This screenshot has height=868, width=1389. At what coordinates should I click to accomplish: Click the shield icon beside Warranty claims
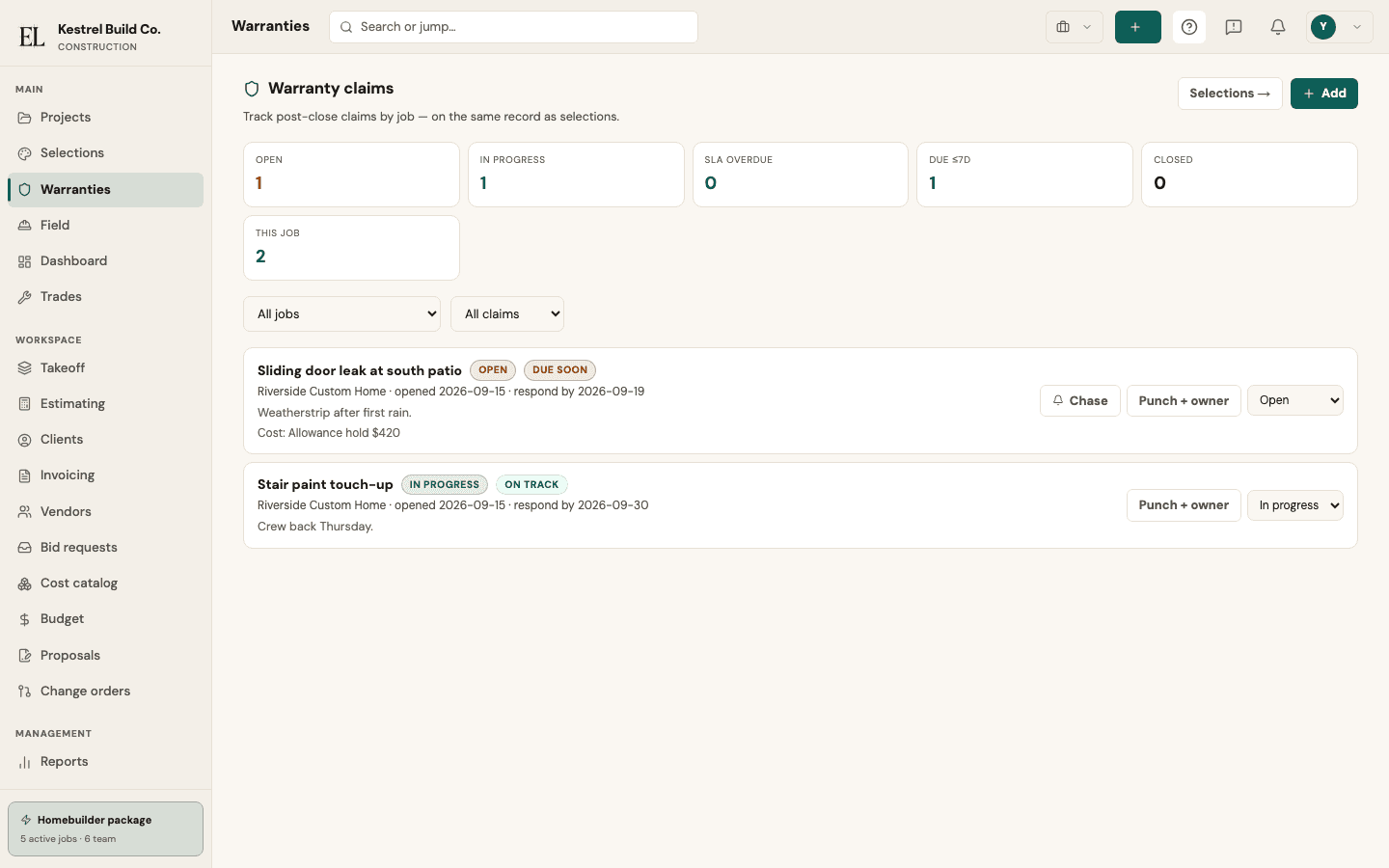[x=252, y=89]
